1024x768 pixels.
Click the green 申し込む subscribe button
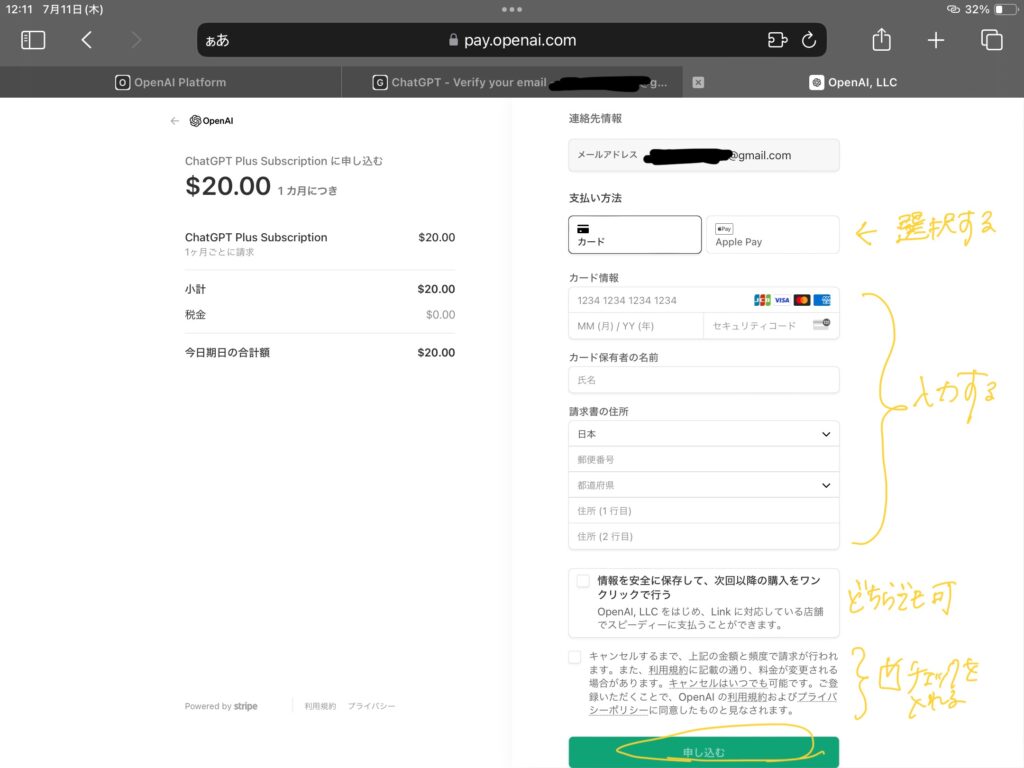(704, 752)
